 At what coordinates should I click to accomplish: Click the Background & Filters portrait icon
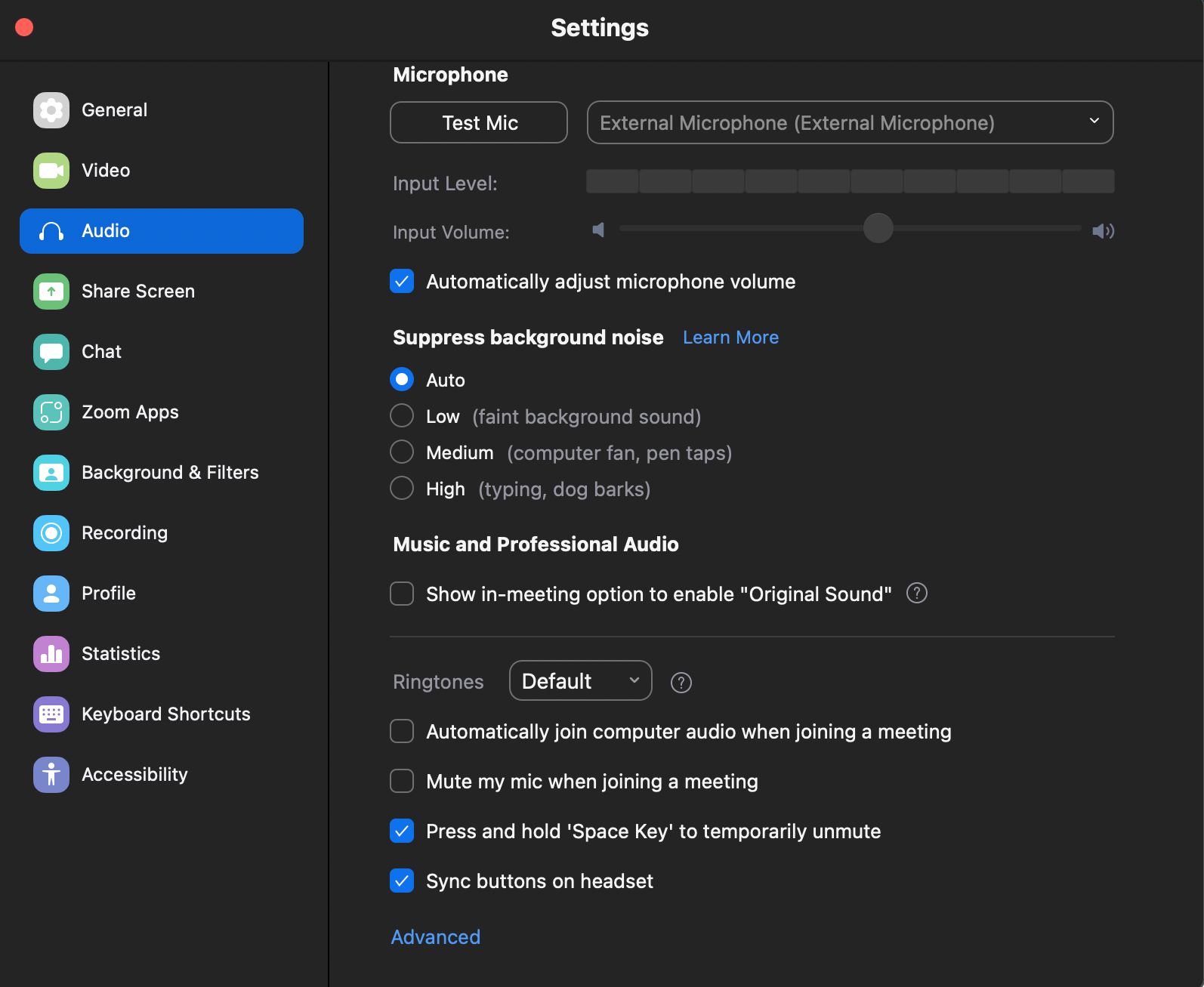51,473
